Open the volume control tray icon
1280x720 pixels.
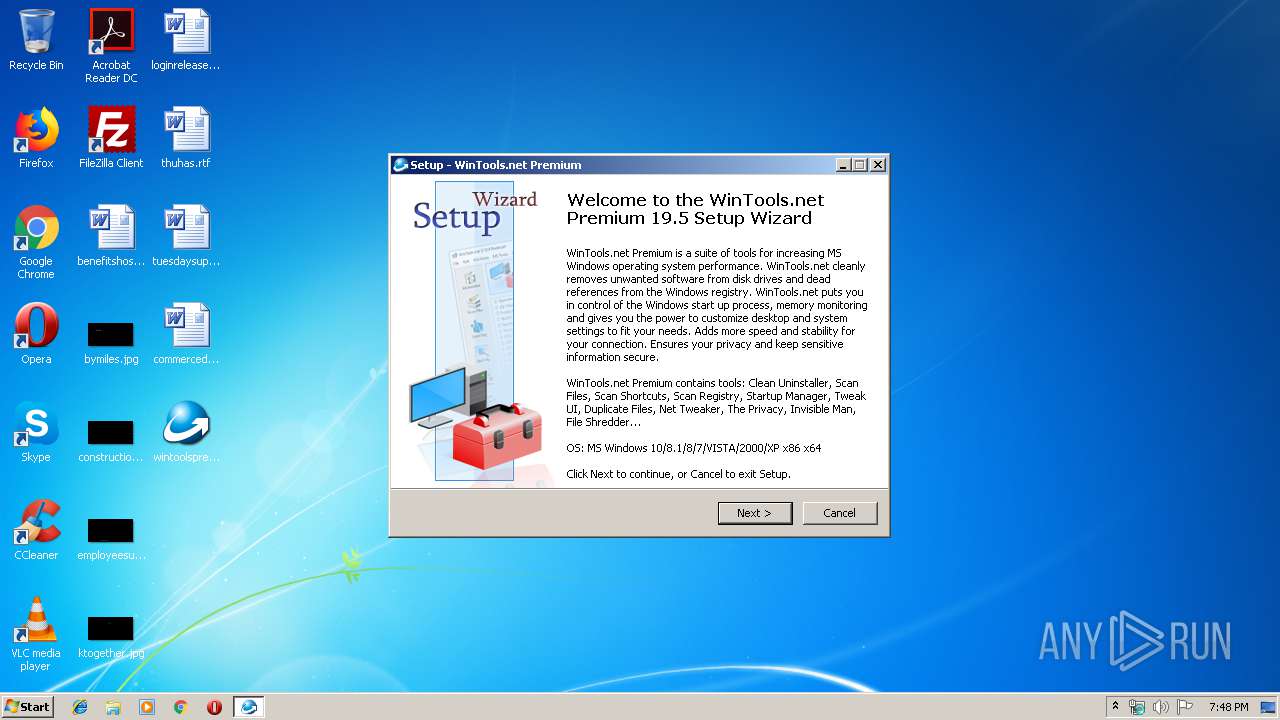tap(1160, 707)
